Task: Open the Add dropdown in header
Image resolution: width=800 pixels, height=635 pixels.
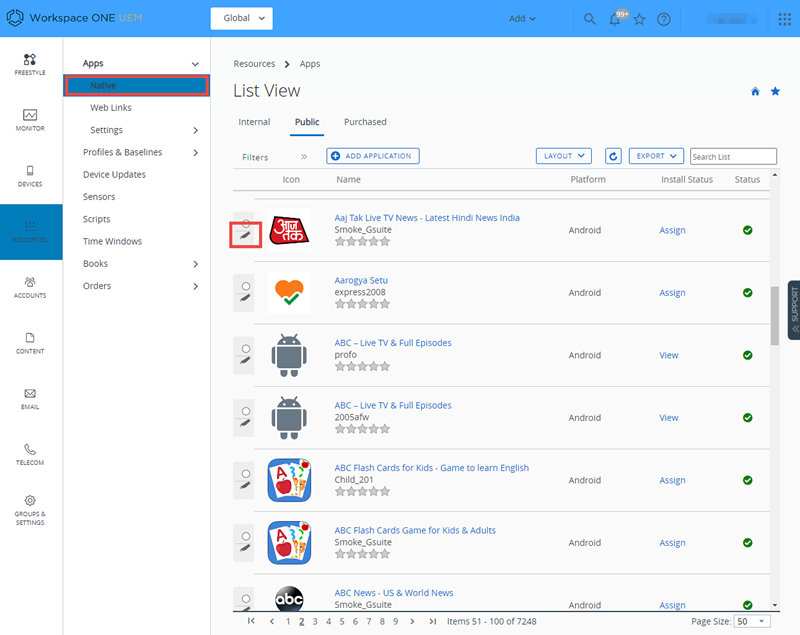Action: (x=522, y=19)
